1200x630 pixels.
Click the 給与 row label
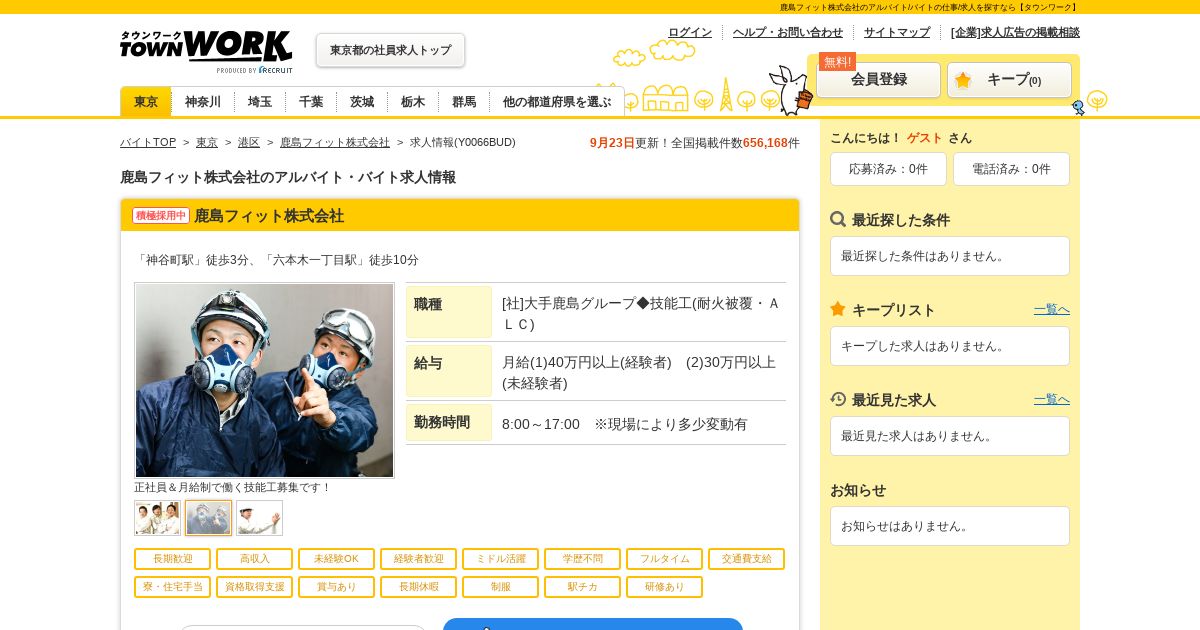pyautogui.click(x=449, y=371)
